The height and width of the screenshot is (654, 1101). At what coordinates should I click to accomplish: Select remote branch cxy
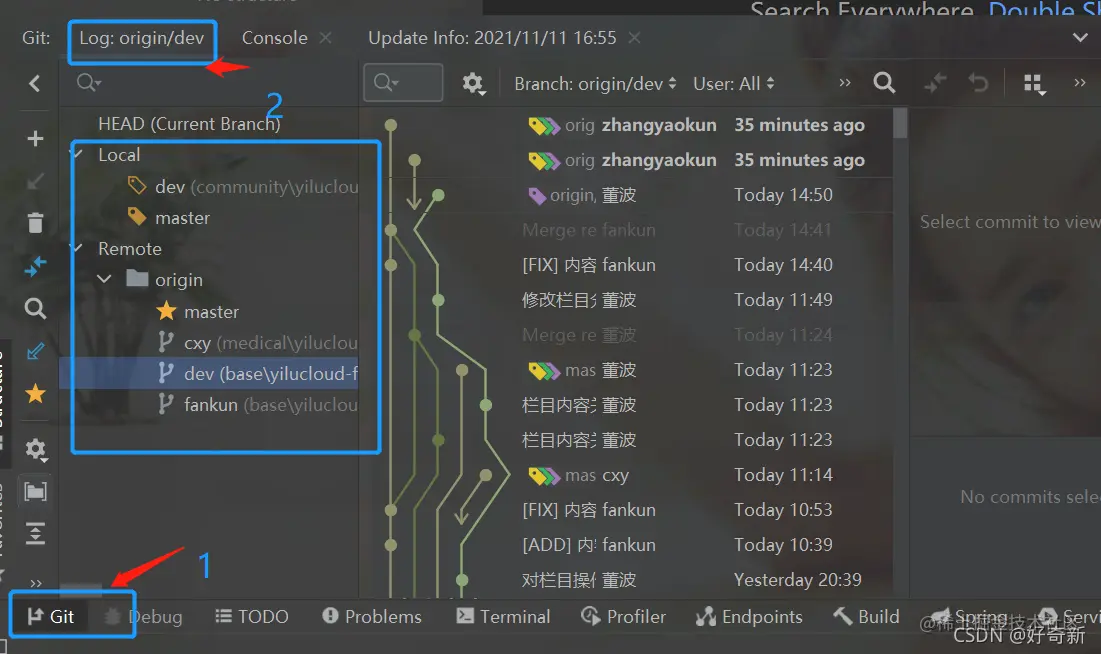tap(257, 343)
